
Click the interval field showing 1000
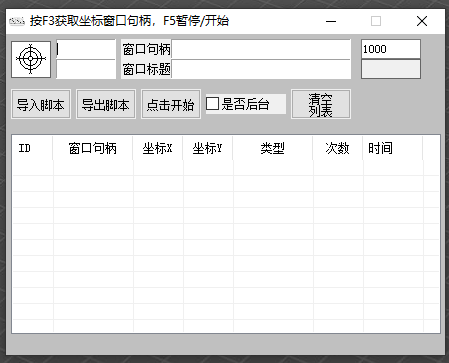pyautogui.click(x=391, y=49)
